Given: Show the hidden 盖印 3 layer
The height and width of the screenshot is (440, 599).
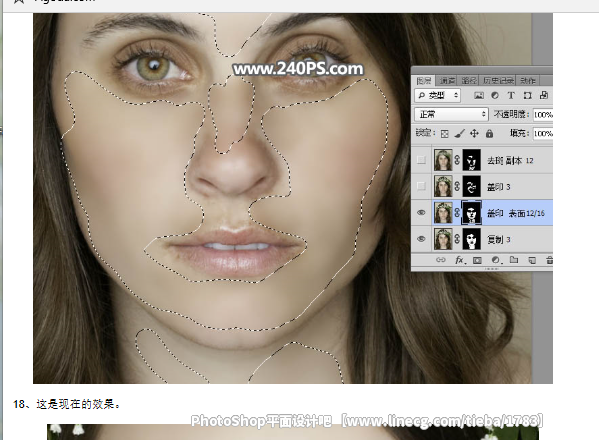Looking at the screenshot, I should 421,186.
